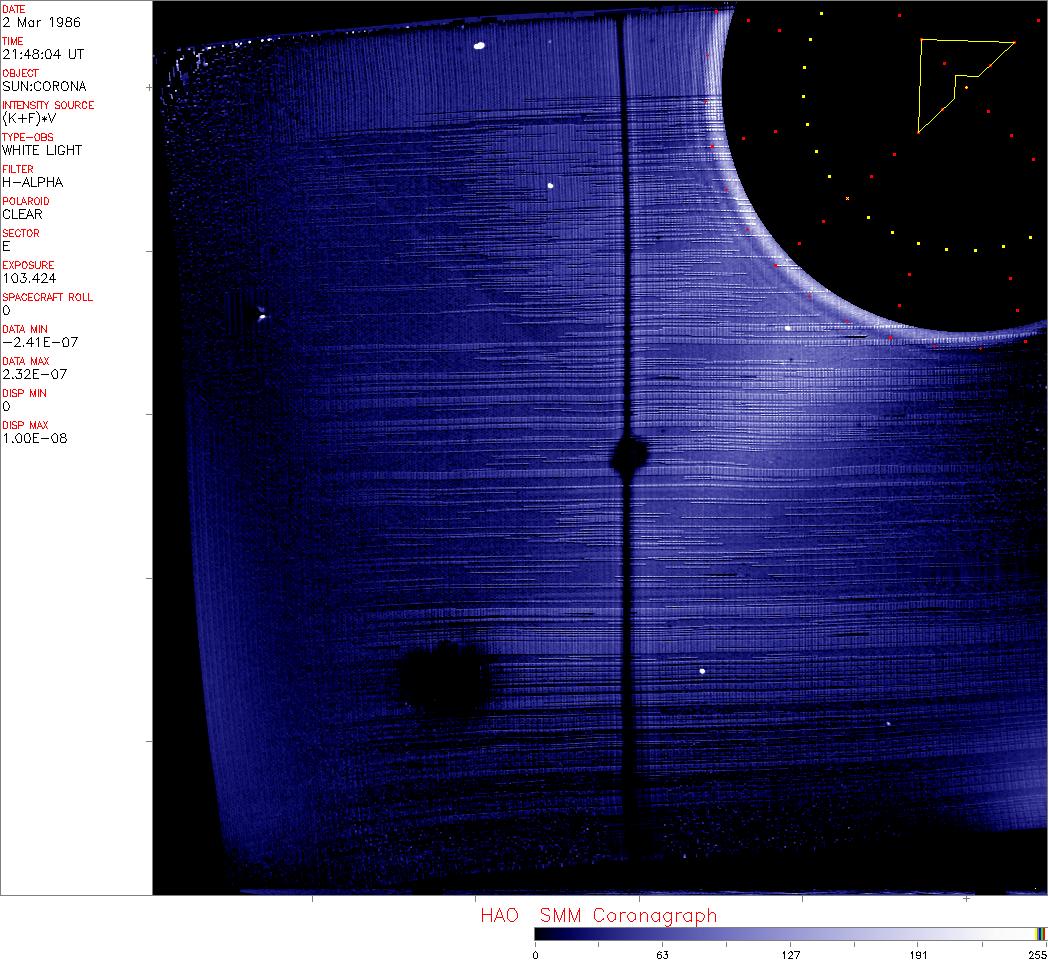Click the "HAO SMM Coronagraph" title
1048x960 pixels.
598,916
